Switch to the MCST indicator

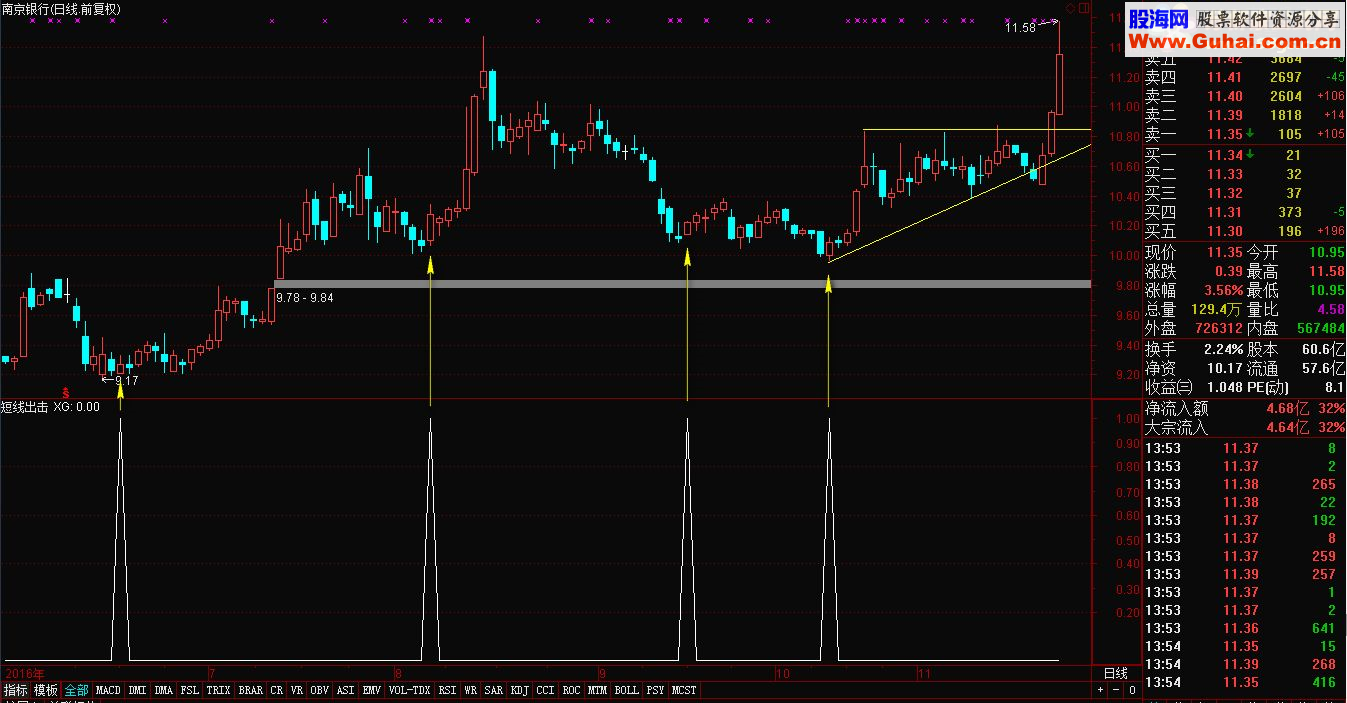tap(685, 690)
